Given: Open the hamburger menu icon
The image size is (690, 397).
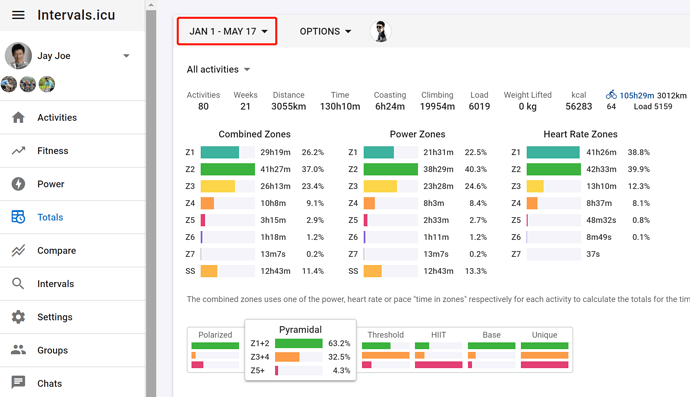Looking at the screenshot, I should 18,15.
